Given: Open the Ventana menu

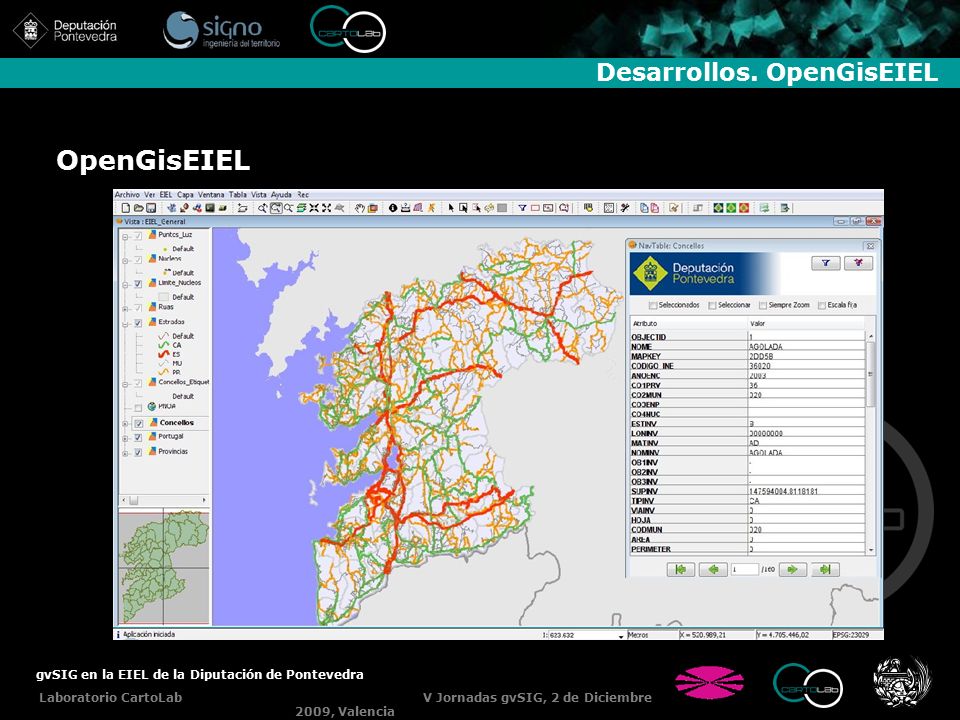Looking at the screenshot, I should 211,195.
